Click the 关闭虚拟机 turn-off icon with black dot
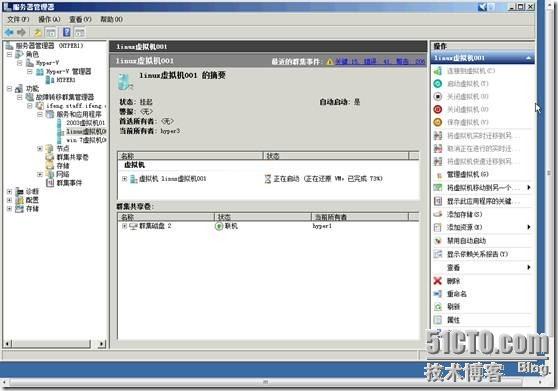The width and height of the screenshot is (558, 391). tap(438, 96)
